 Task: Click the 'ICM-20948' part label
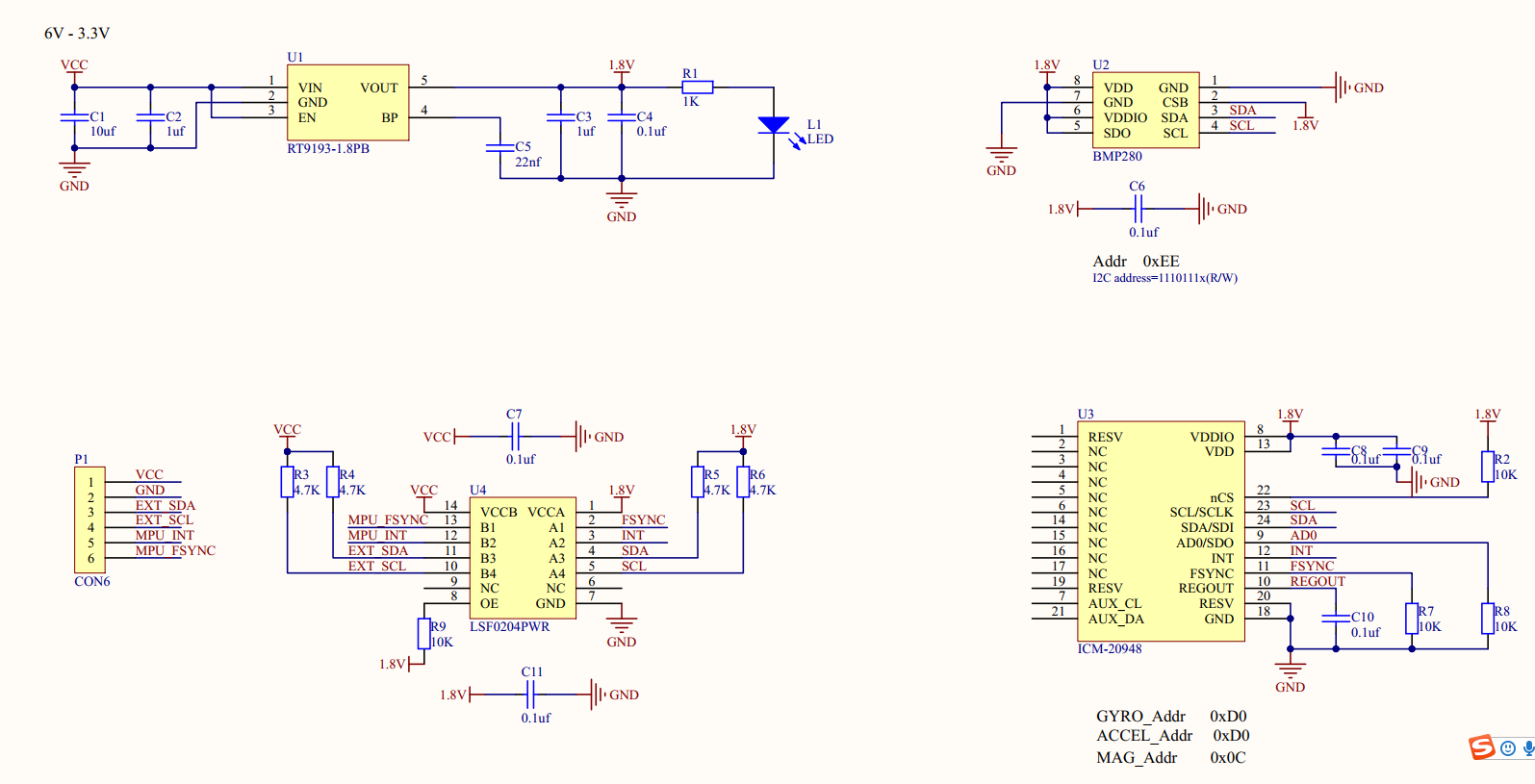[1110, 649]
